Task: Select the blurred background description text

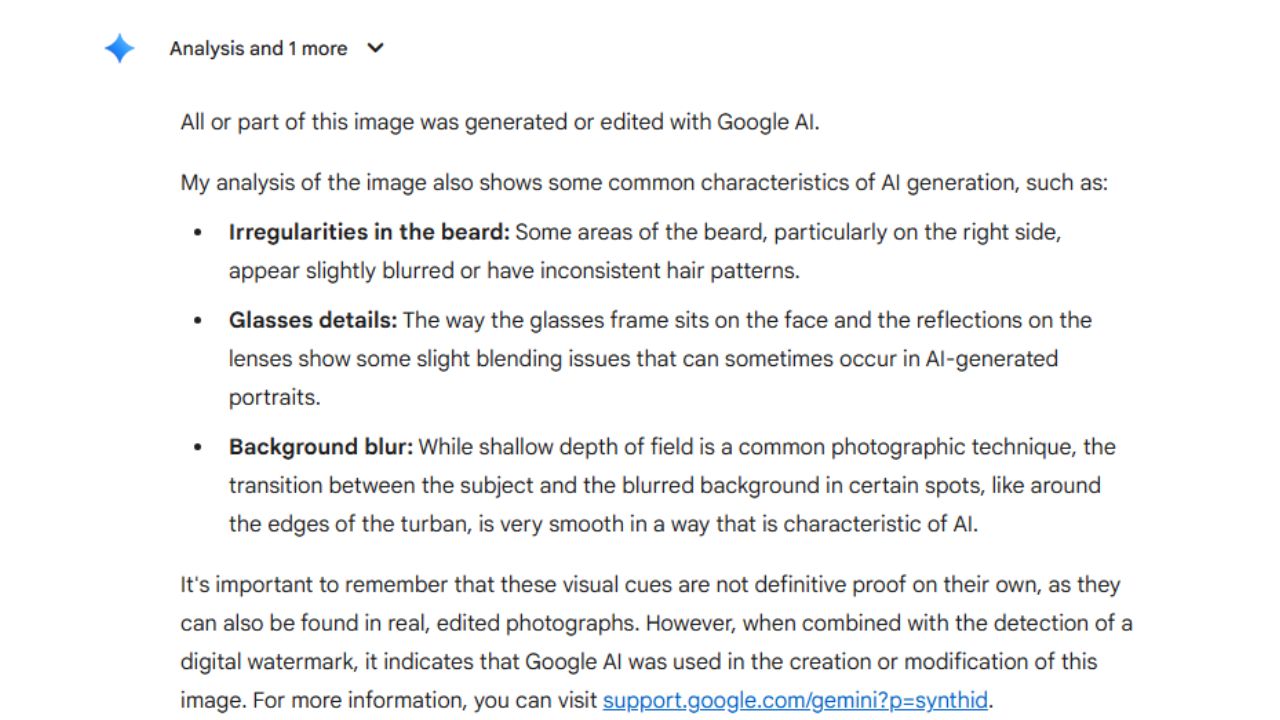Action: pyautogui.click(x=650, y=486)
